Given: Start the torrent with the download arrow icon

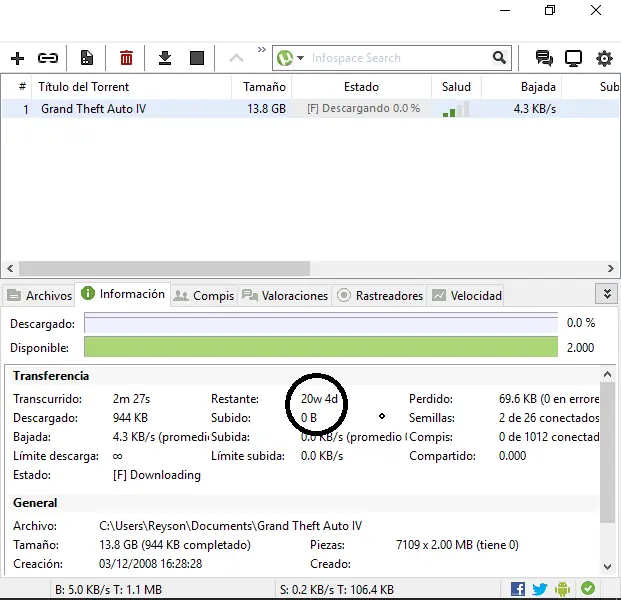Looking at the screenshot, I should (165, 58).
